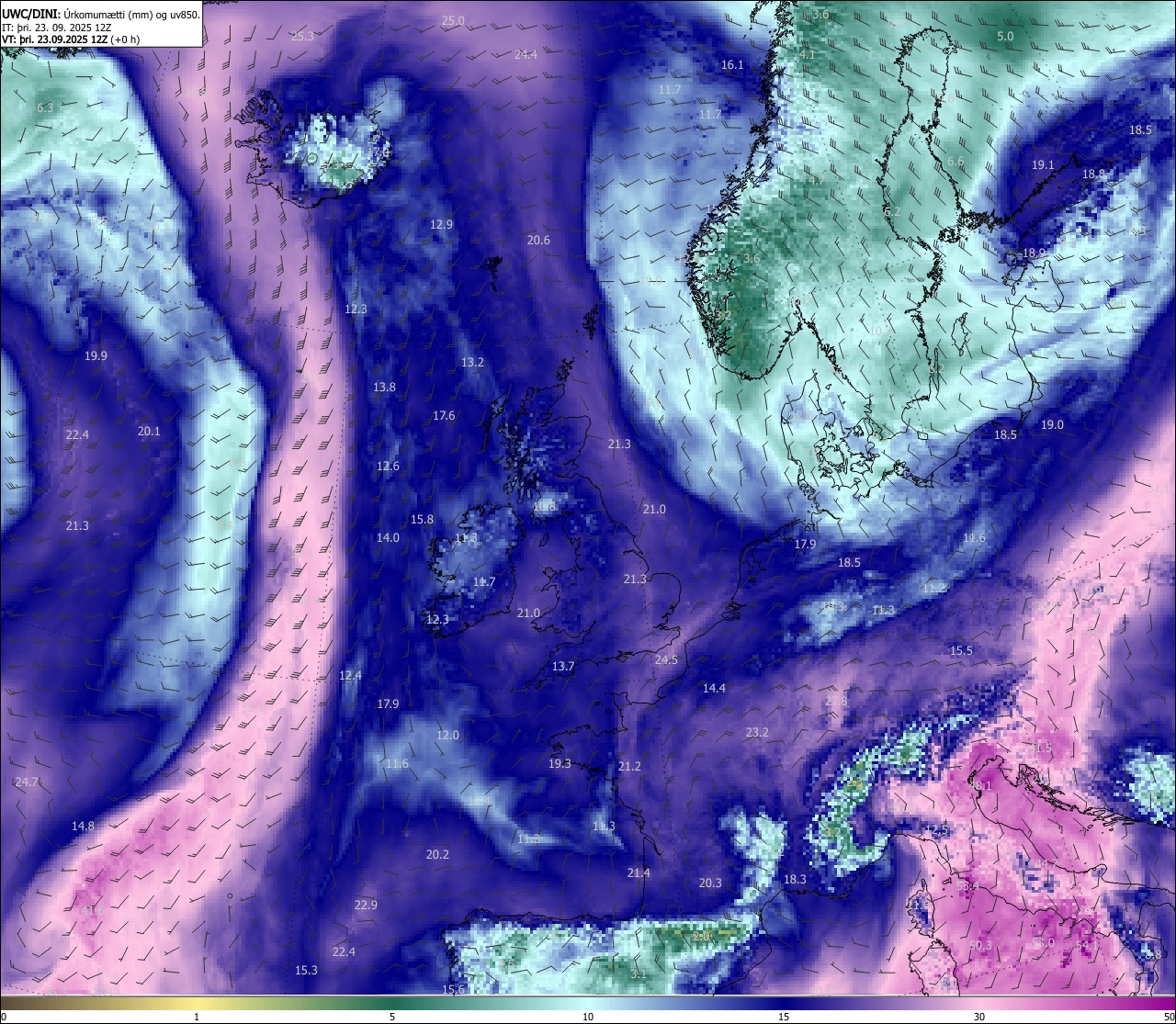This screenshot has height=1024, width=1176.
Task: Click the 12.6 value label
Action: (388, 466)
